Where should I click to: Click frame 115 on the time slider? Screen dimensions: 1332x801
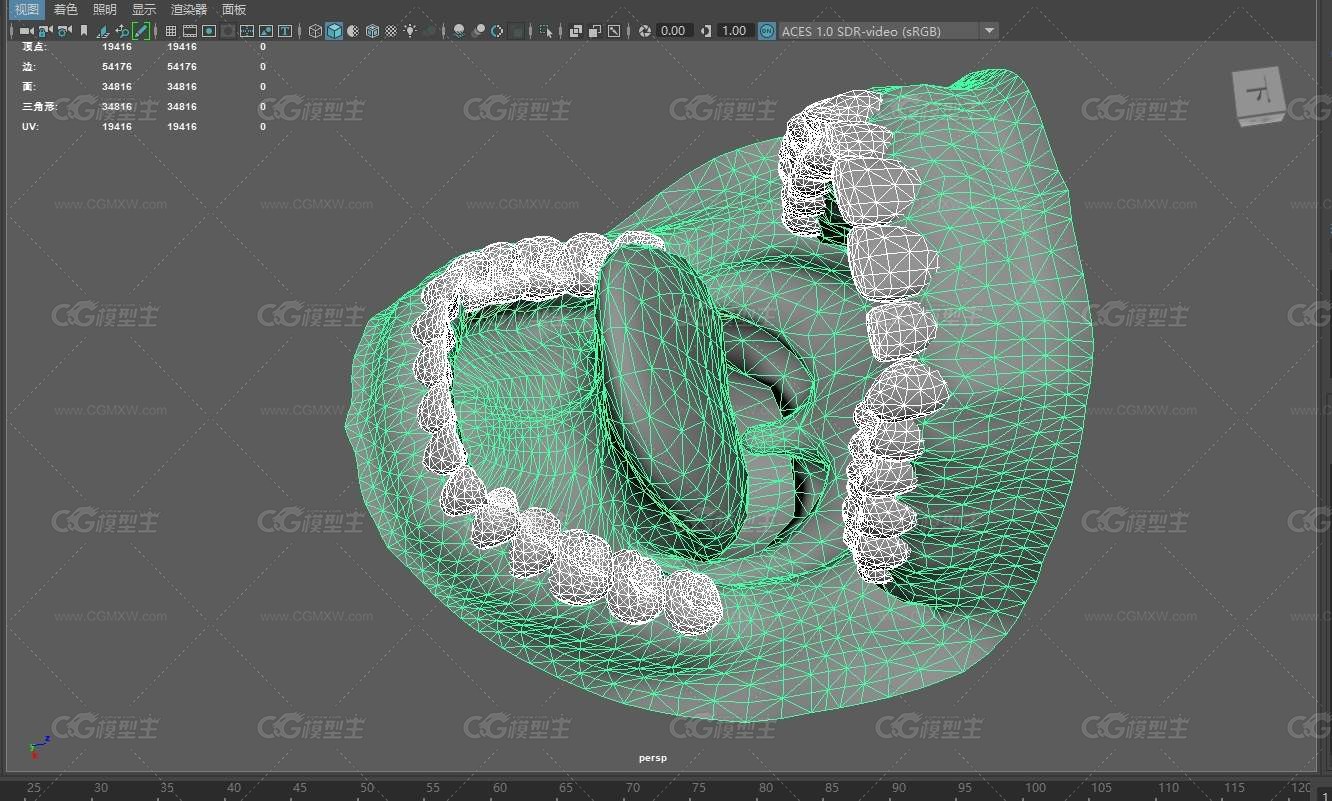point(1234,788)
